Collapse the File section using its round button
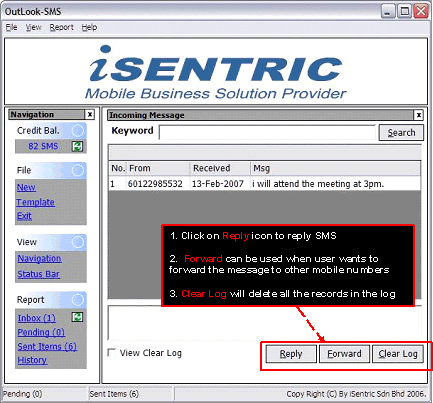This screenshot has width=433, height=403. pos(78,170)
